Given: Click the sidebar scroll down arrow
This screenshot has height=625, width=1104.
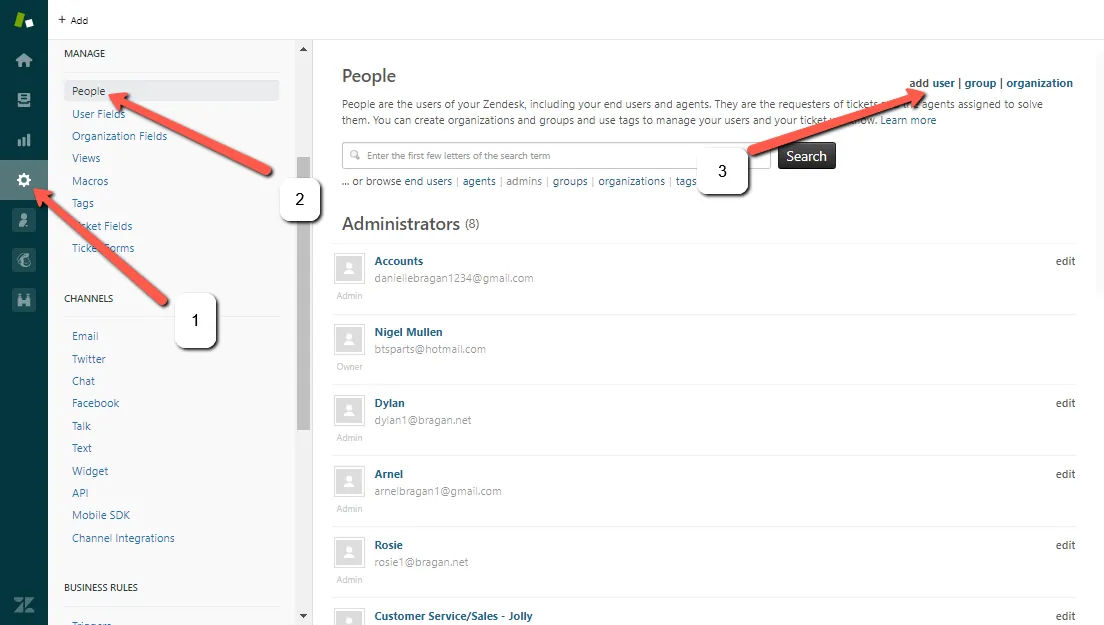Looking at the screenshot, I should [303, 616].
